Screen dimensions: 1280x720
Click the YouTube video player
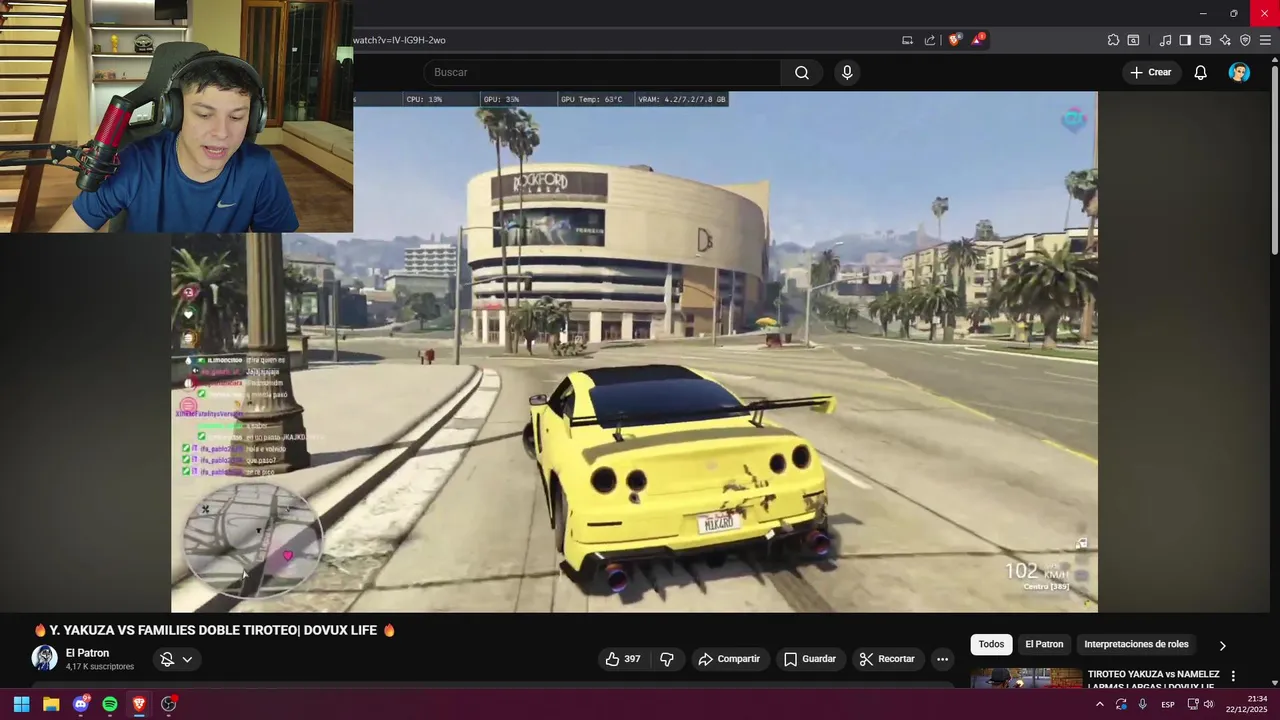(x=634, y=352)
